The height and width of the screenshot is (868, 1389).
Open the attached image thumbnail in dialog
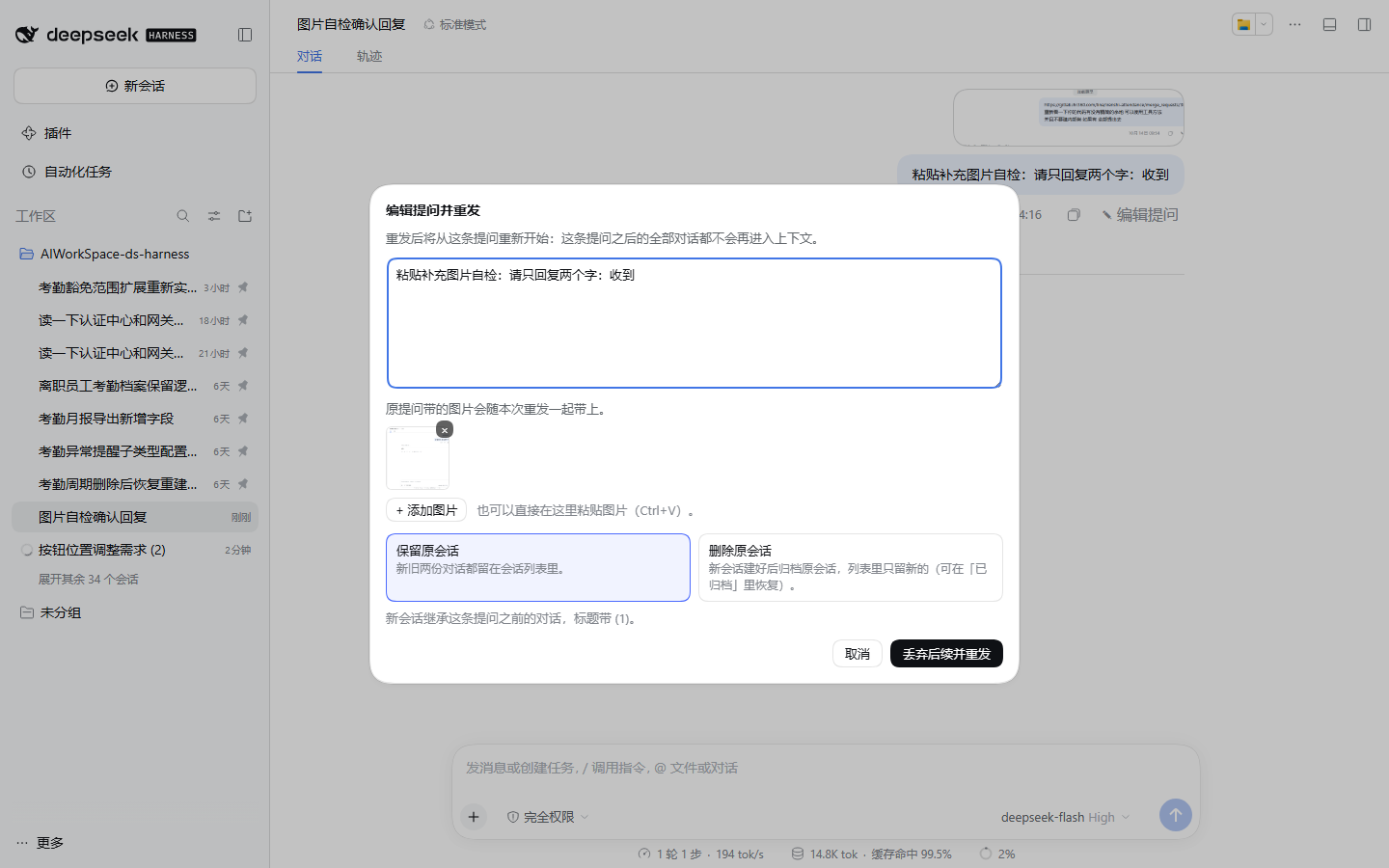pos(418,458)
